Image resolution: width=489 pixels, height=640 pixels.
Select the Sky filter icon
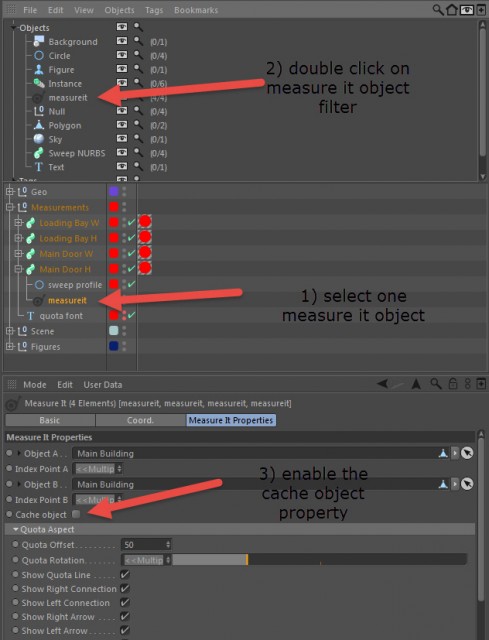pos(39,139)
